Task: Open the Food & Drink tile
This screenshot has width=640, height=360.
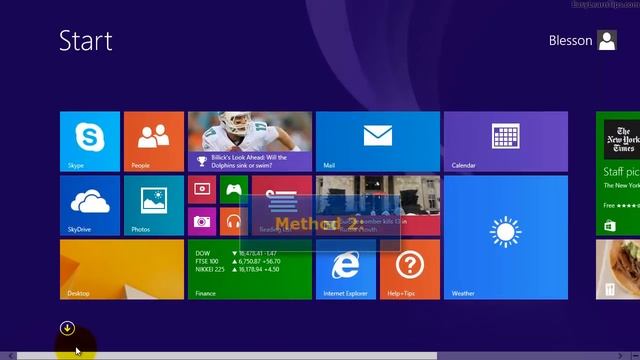Action: click(618, 269)
